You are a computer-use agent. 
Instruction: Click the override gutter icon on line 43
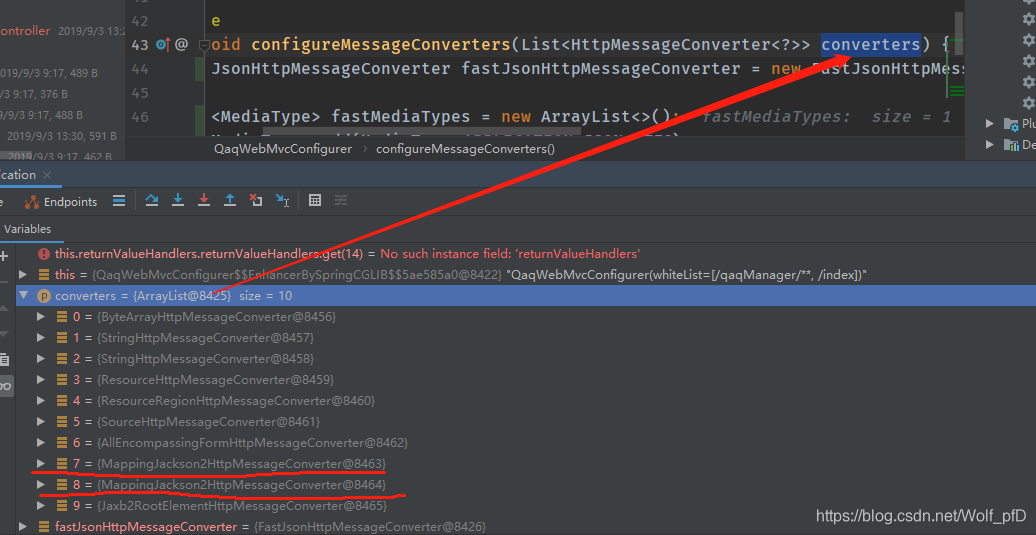point(163,45)
